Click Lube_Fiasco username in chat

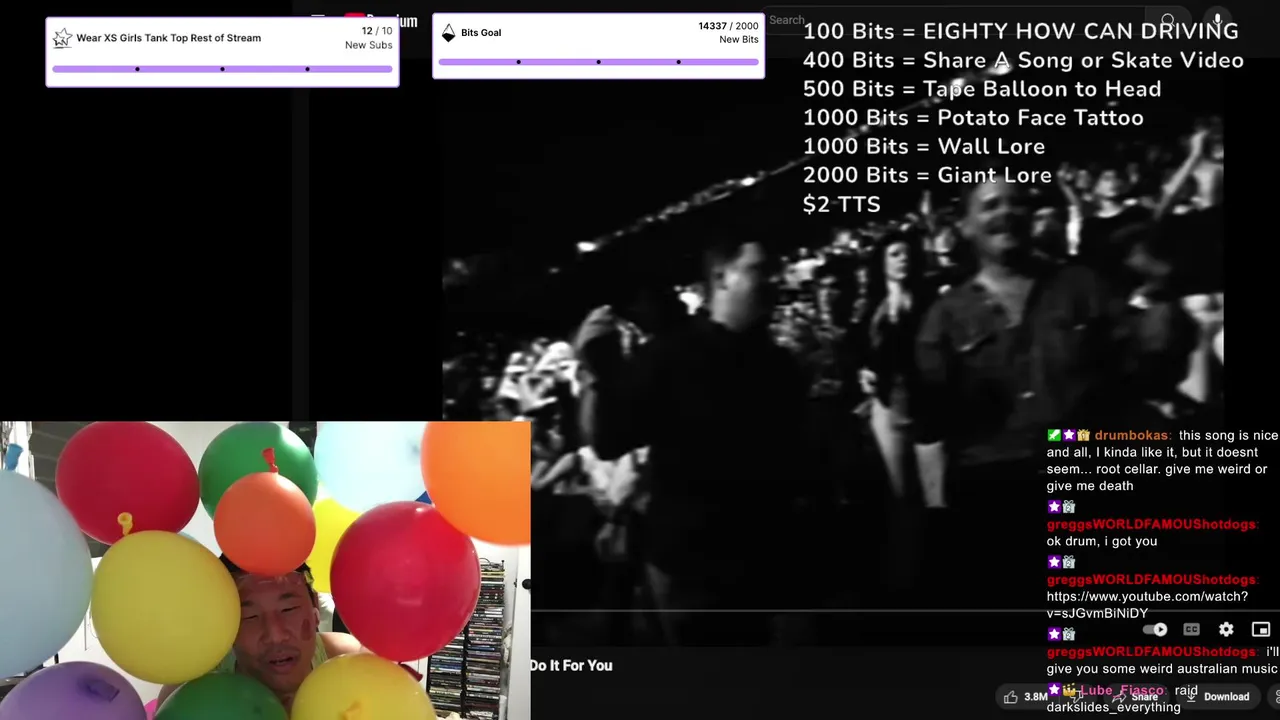(1121, 691)
